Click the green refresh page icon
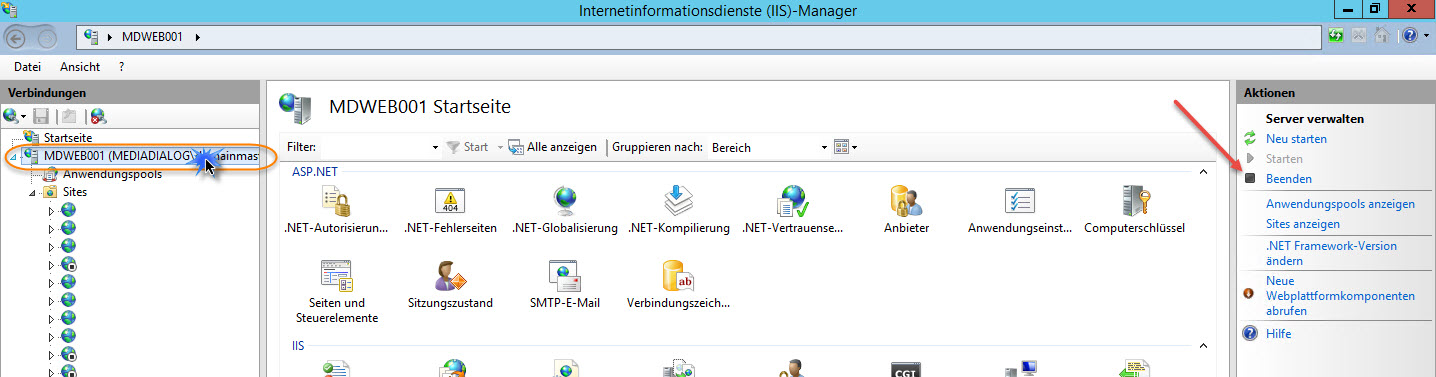1436x377 pixels. pos(1335,36)
